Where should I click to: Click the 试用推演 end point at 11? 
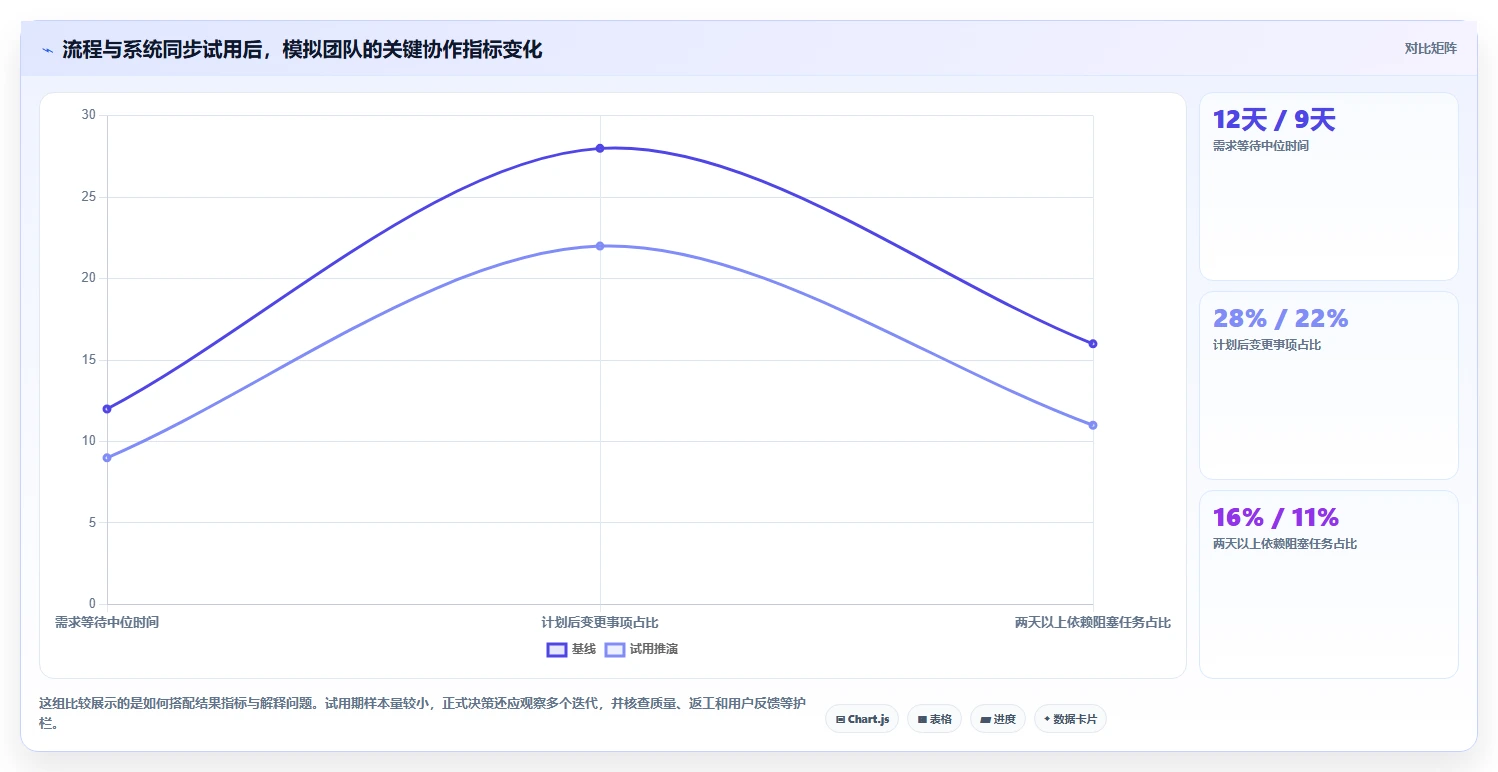(1093, 425)
